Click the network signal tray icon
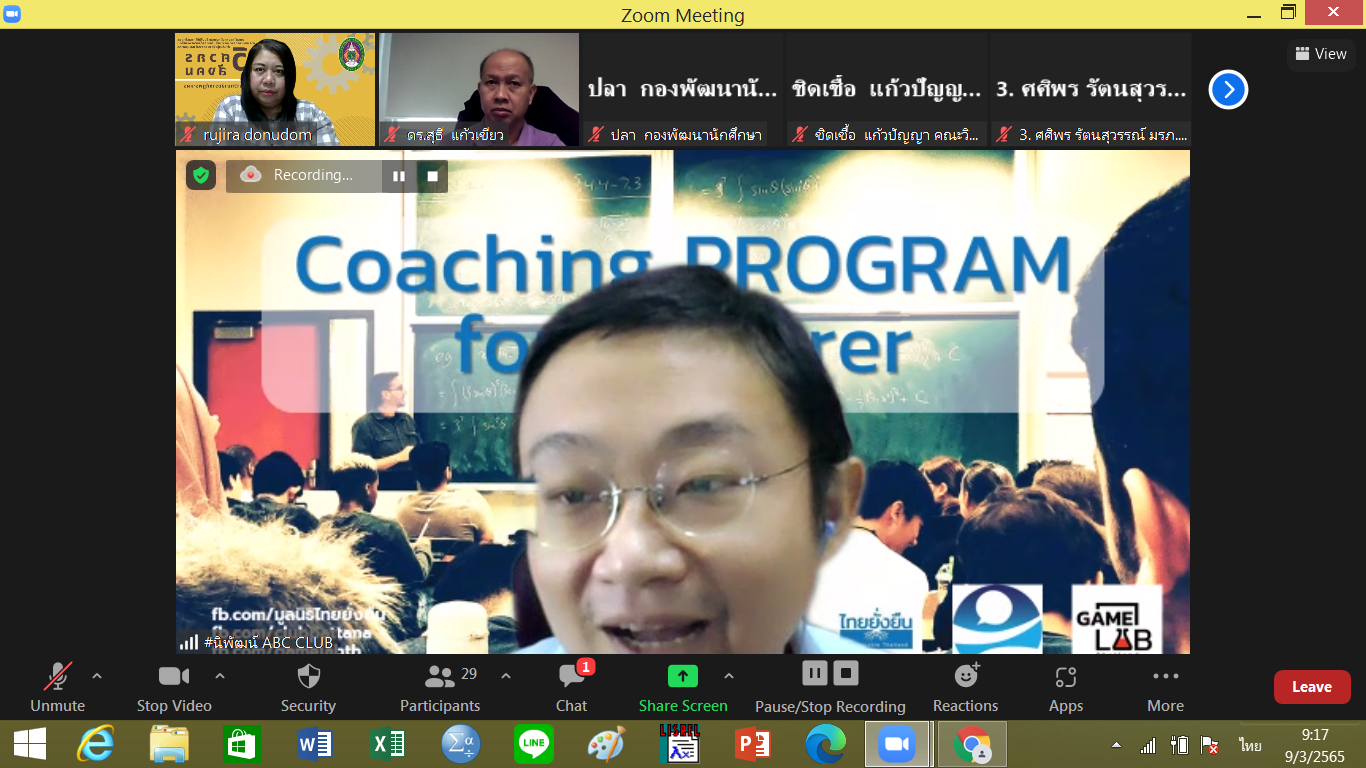 tap(1148, 745)
